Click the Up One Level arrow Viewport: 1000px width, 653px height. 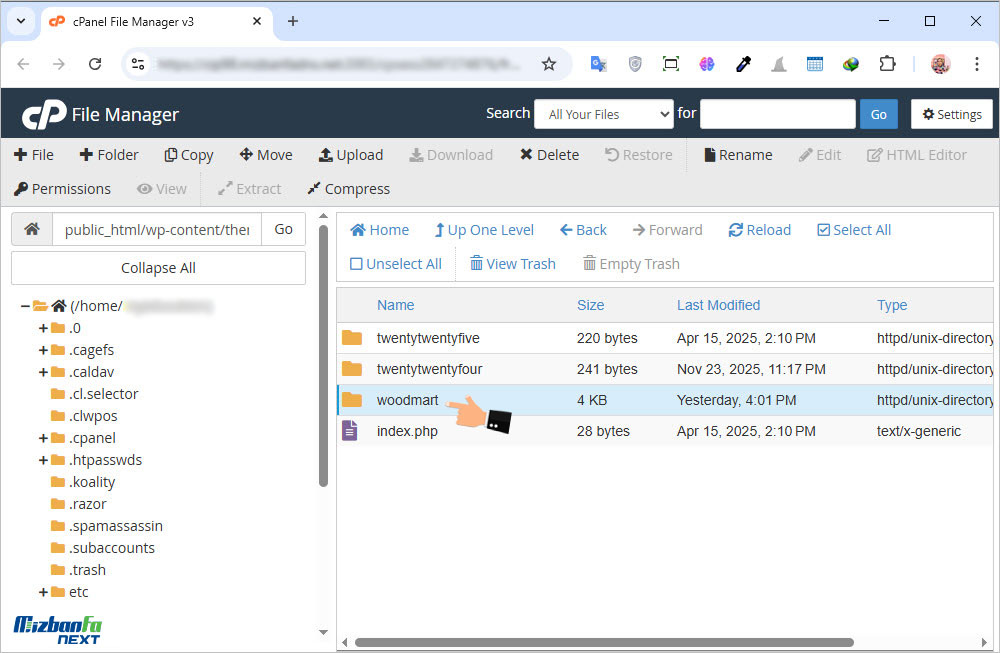pos(439,230)
